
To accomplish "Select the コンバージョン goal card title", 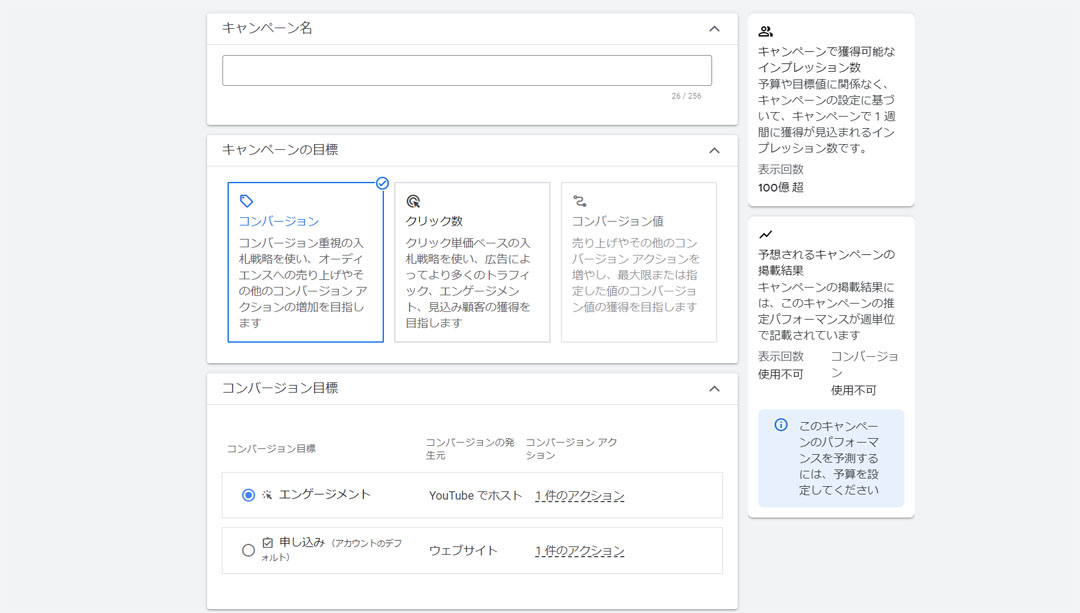I will click(278, 221).
